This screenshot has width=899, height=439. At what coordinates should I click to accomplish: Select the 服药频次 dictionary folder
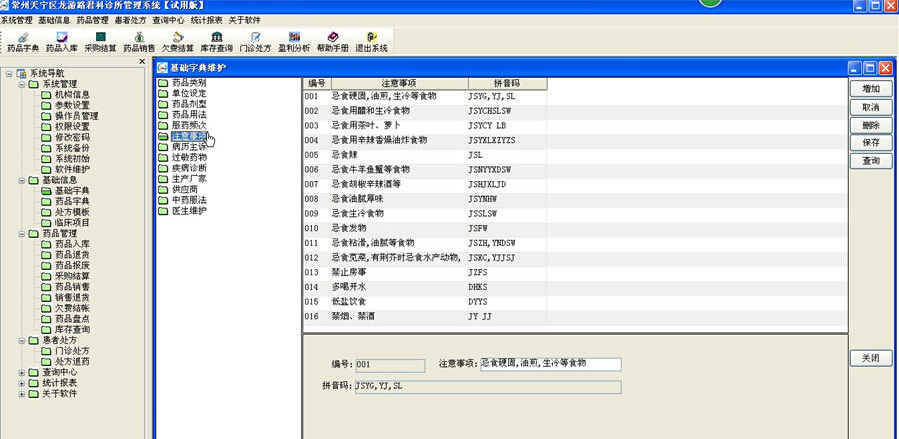click(x=183, y=125)
